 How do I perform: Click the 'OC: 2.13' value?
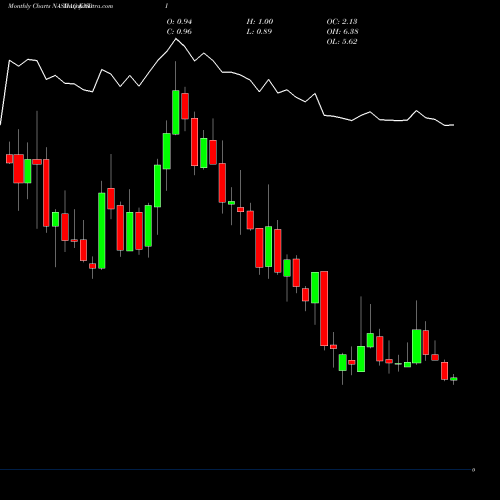click(x=342, y=22)
